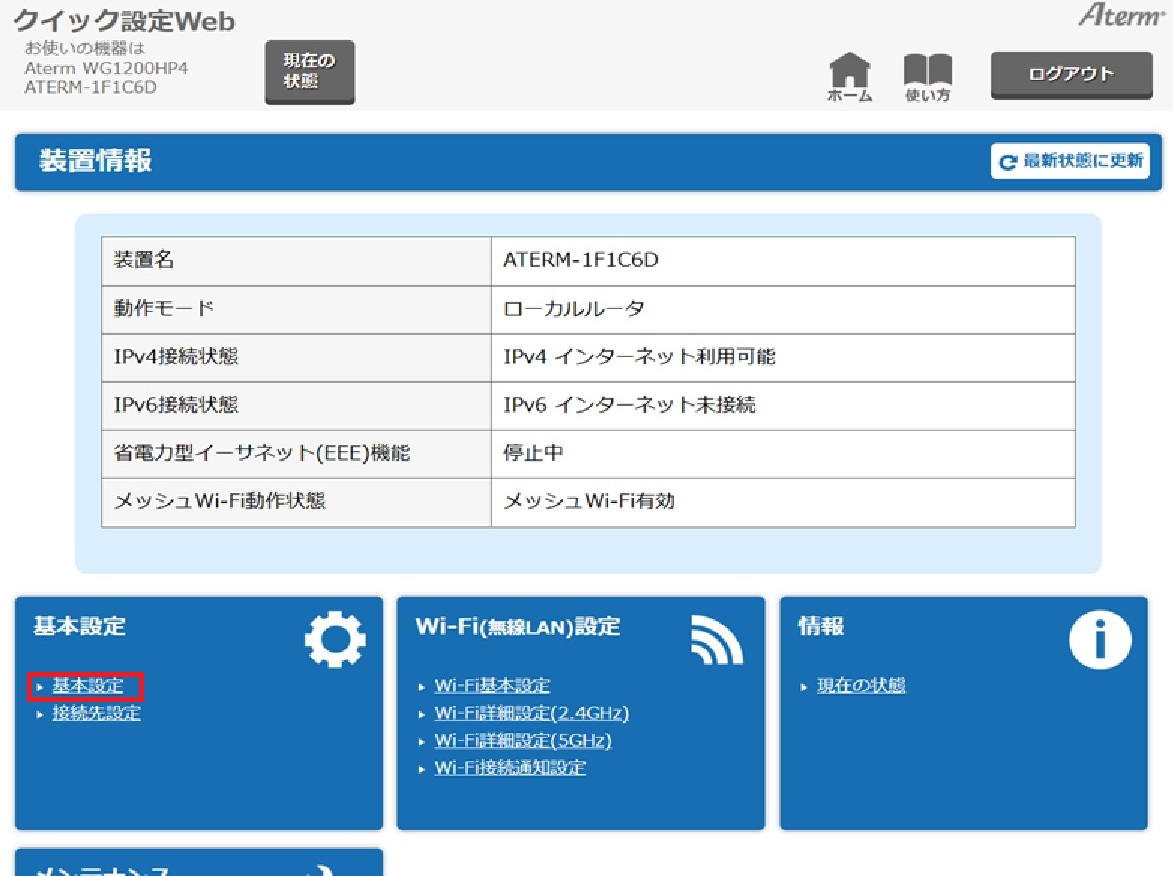The width and height of the screenshot is (1173, 876).
Task: Select the 停止中 value
Action: click(x=533, y=453)
